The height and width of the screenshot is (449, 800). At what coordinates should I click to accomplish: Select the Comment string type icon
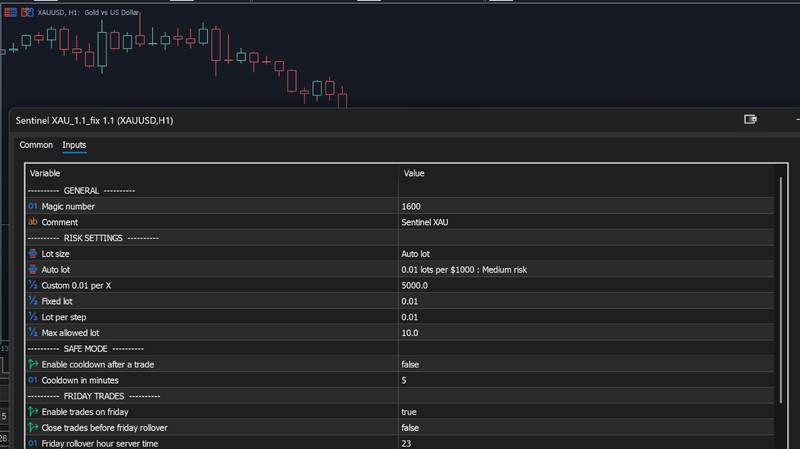tap(33, 222)
